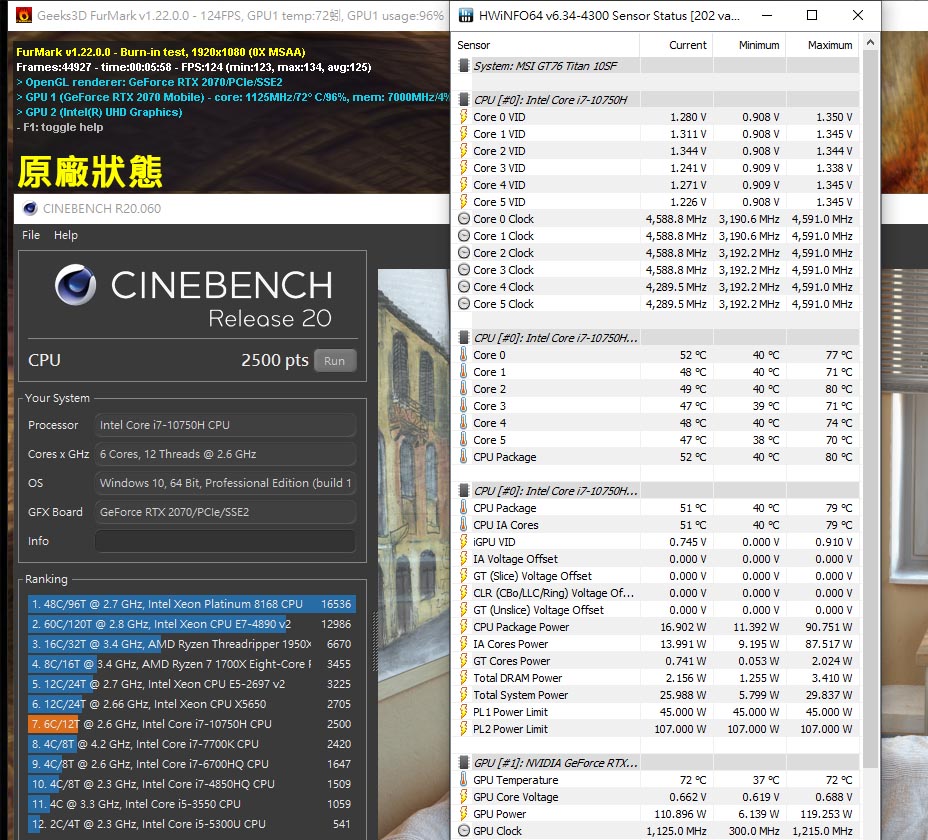Click the Core 0 VID voltage bolt icon
Viewport: 928px width, 840px height.
click(x=464, y=117)
